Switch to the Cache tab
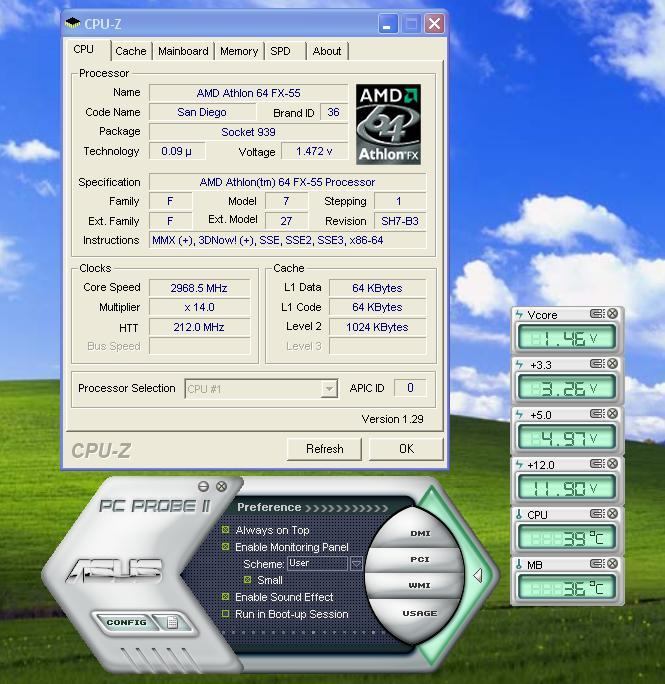Viewport: 665px width, 684px height. 131,51
